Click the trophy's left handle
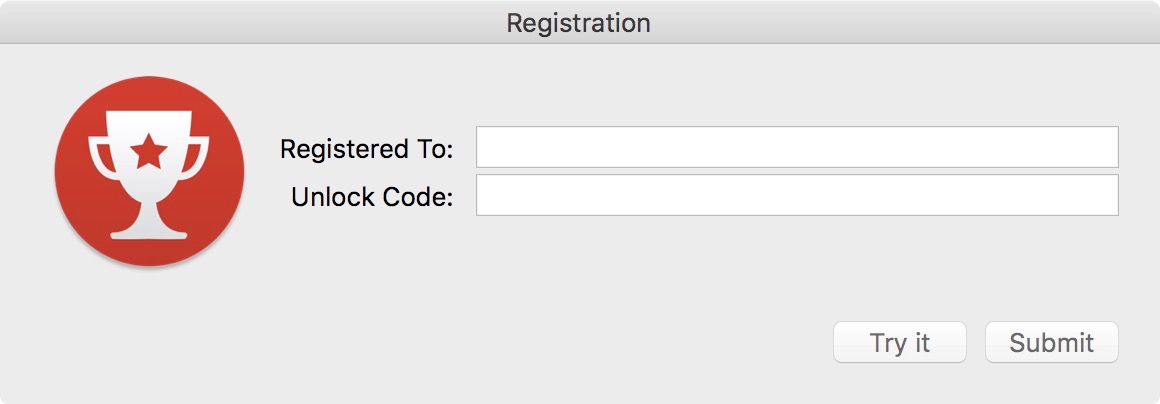This screenshot has height=404, width=1160. 99,158
